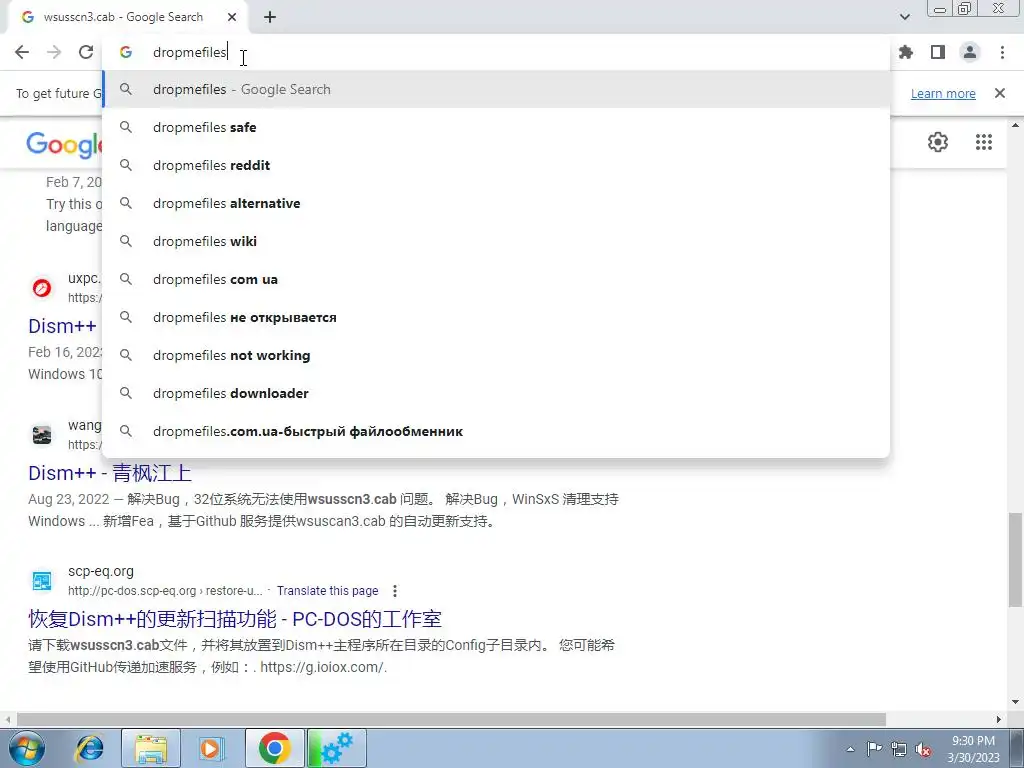Screen dimensions: 1024x768
Task: Open the Chrome profile avatar
Action: 970,52
